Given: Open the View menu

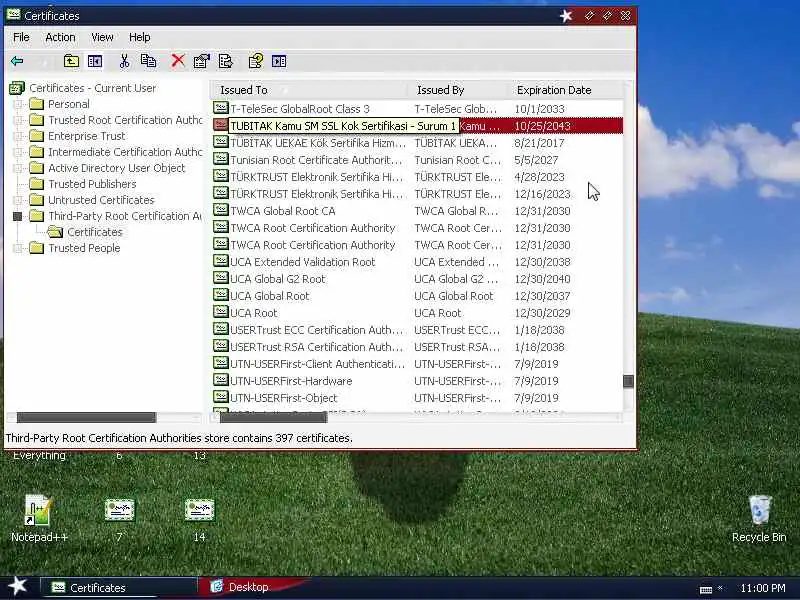Looking at the screenshot, I should point(102,37).
